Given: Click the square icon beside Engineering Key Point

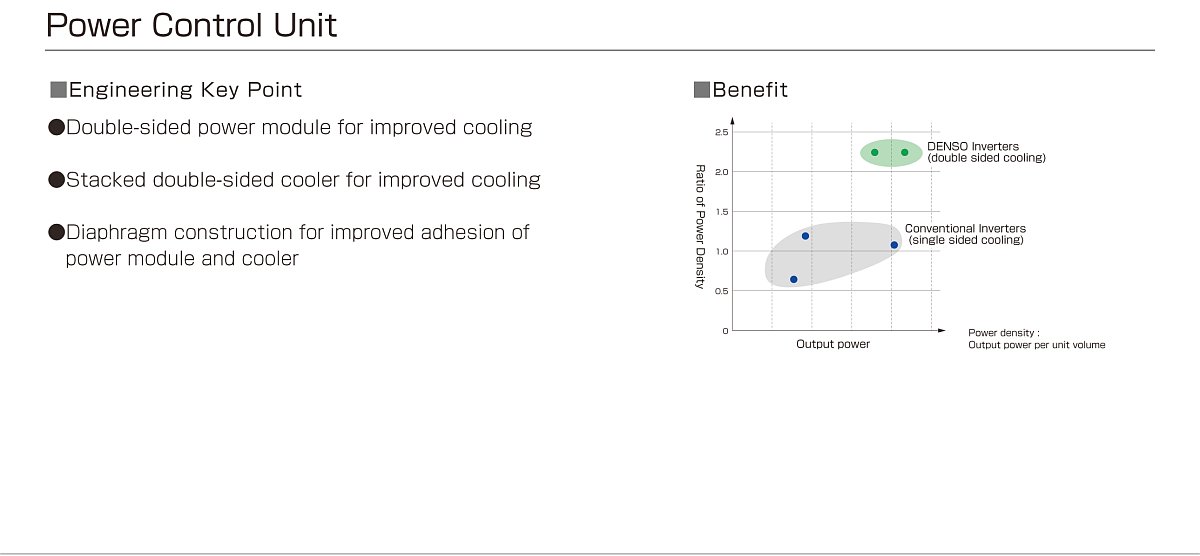Looking at the screenshot, I should 57,90.
